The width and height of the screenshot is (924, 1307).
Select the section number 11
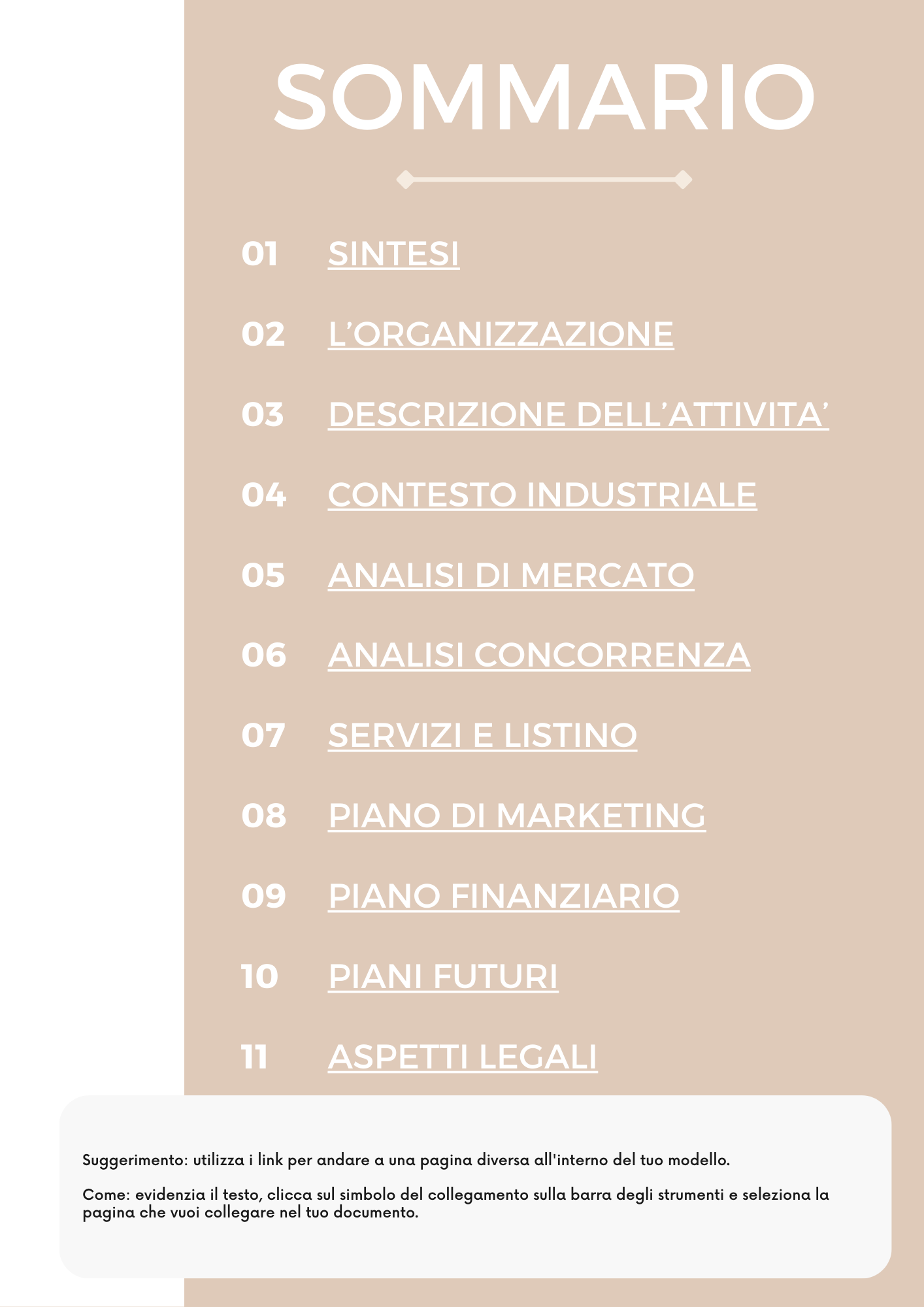point(255,1057)
